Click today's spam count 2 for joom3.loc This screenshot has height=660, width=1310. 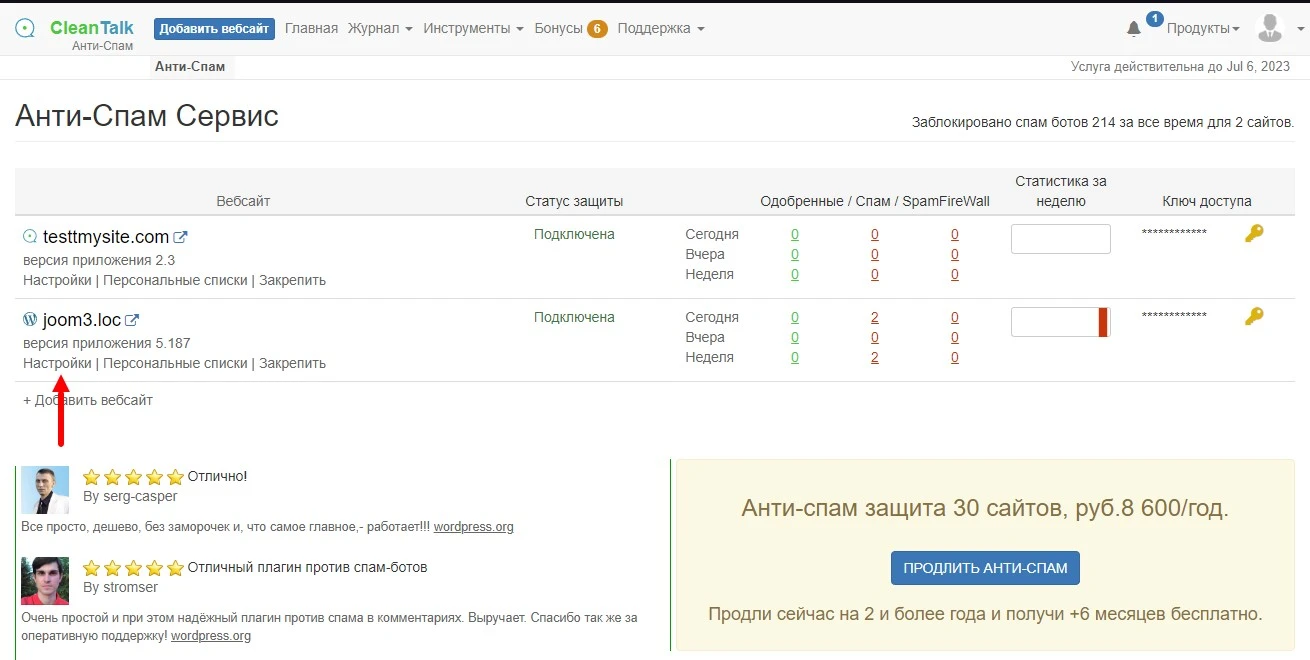pos(875,317)
